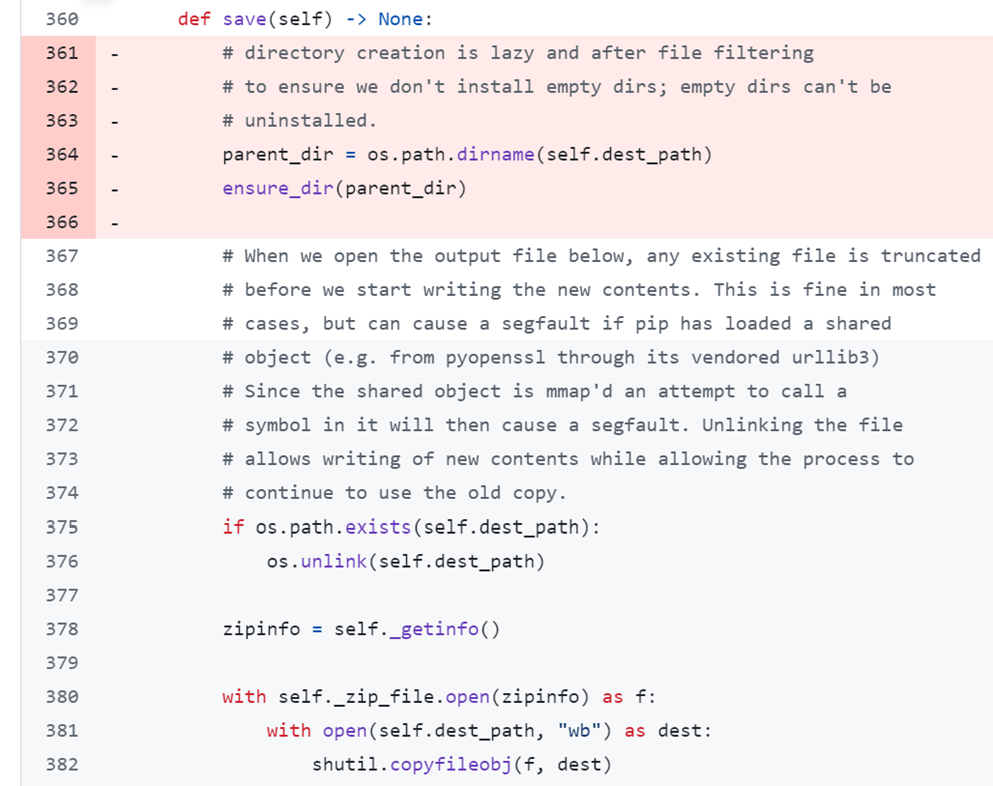Click the ensure_dir function call
Screen dimensions: 993x786
click(x=278, y=189)
